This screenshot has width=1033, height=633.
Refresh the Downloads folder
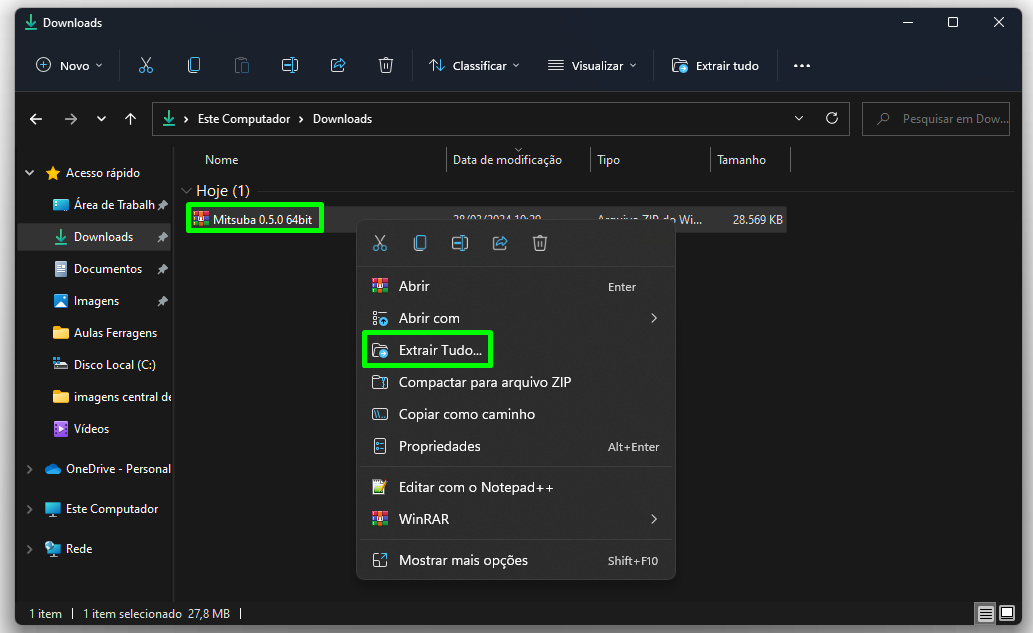(832, 119)
